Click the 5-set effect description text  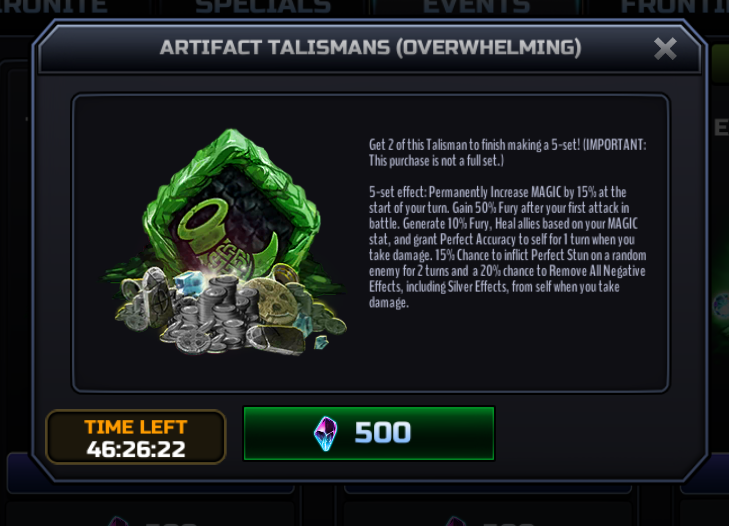(x=507, y=247)
